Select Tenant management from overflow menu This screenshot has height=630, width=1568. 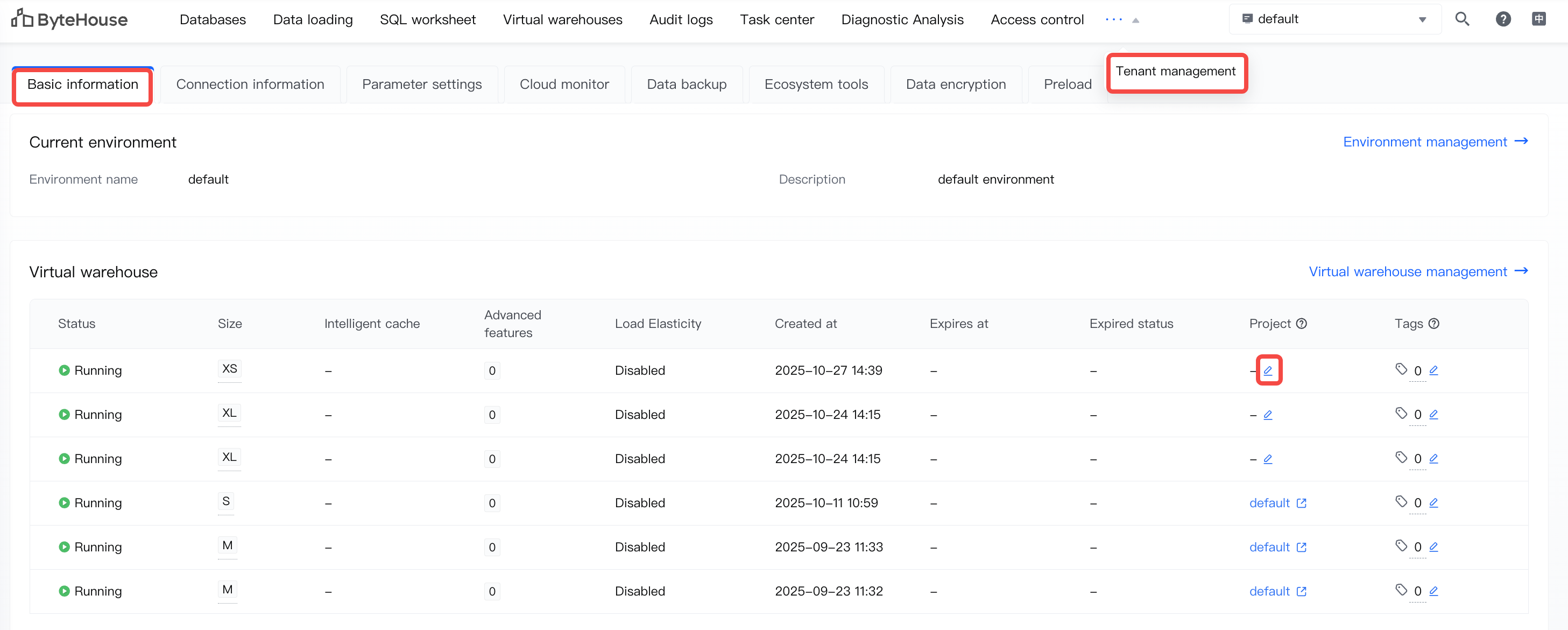tap(1175, 71)
